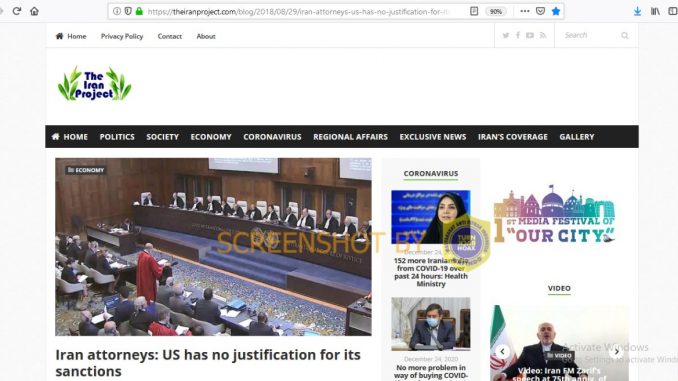Visit the site's Twitter icon
Image resolution: width=678 pixels, height=381 pixels.
click(505, 35)
